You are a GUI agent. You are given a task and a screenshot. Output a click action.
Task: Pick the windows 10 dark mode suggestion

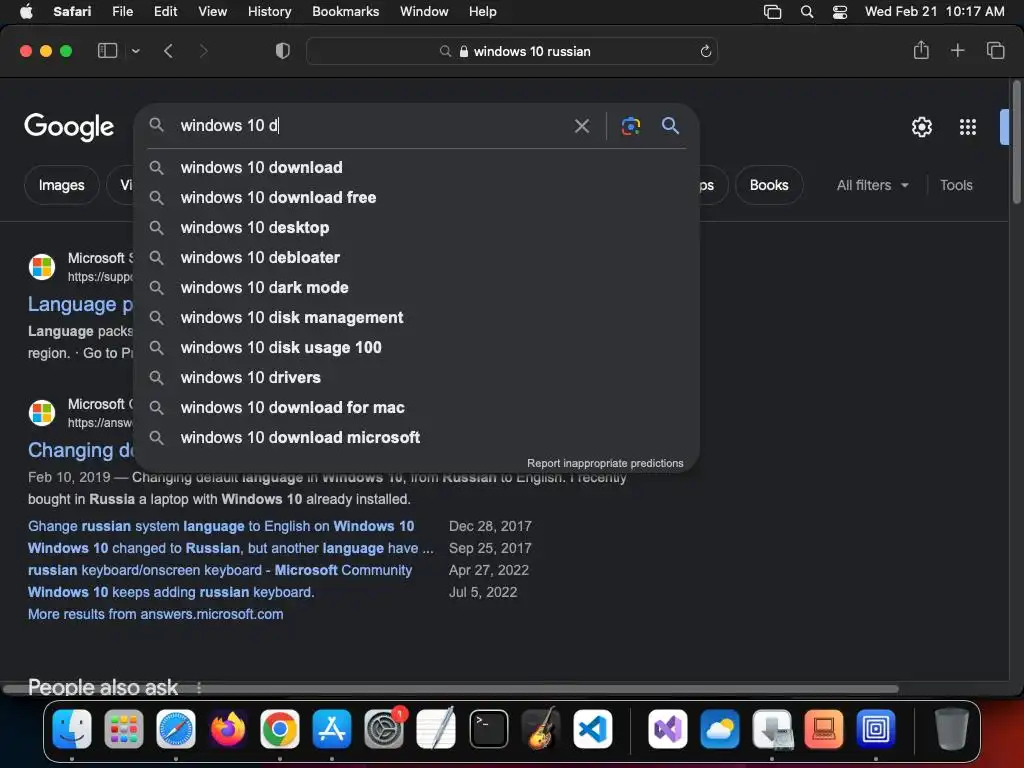tap(417, 287)
